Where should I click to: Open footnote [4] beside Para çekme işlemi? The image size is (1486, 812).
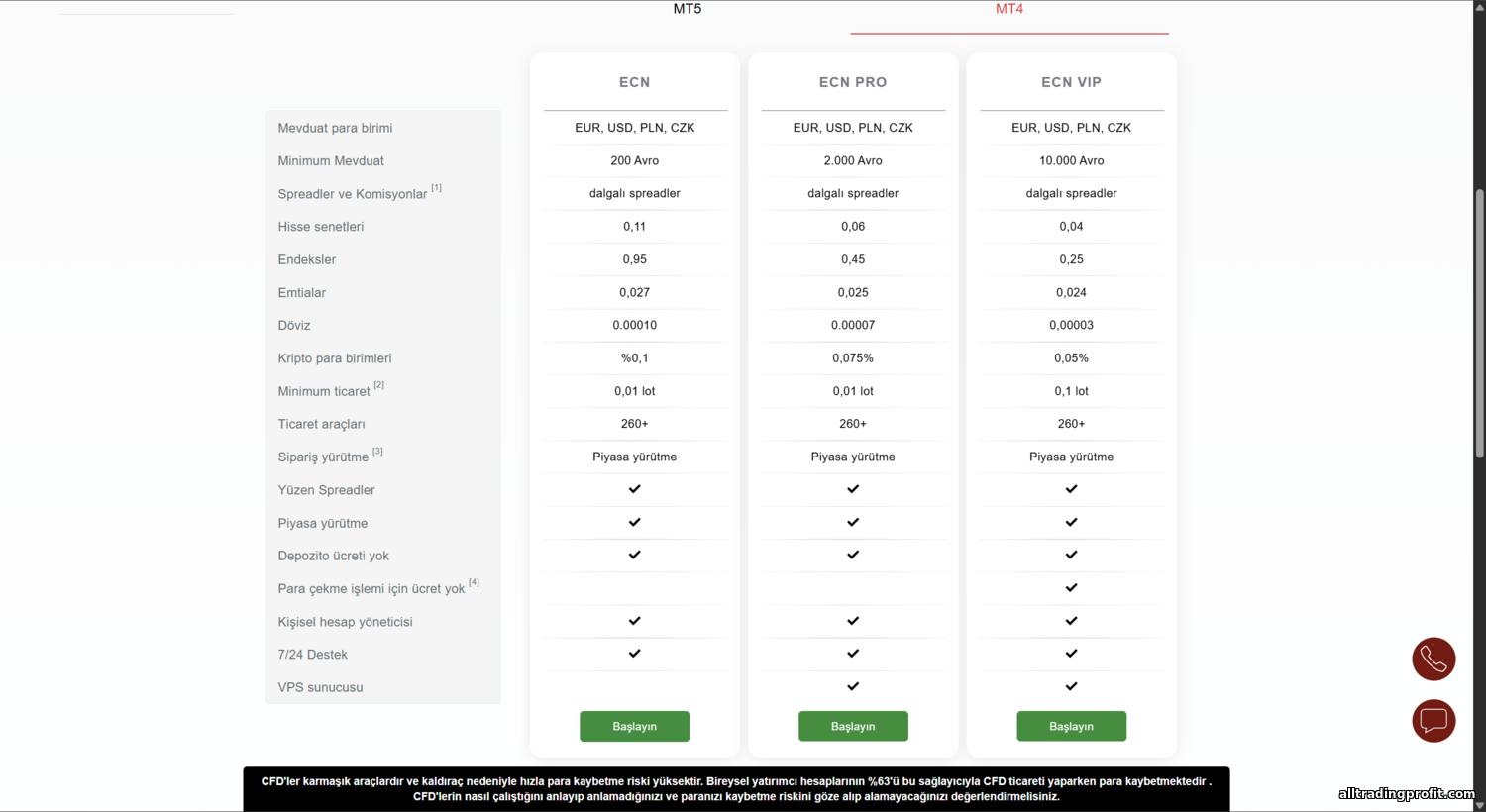[x=474, y=582]
